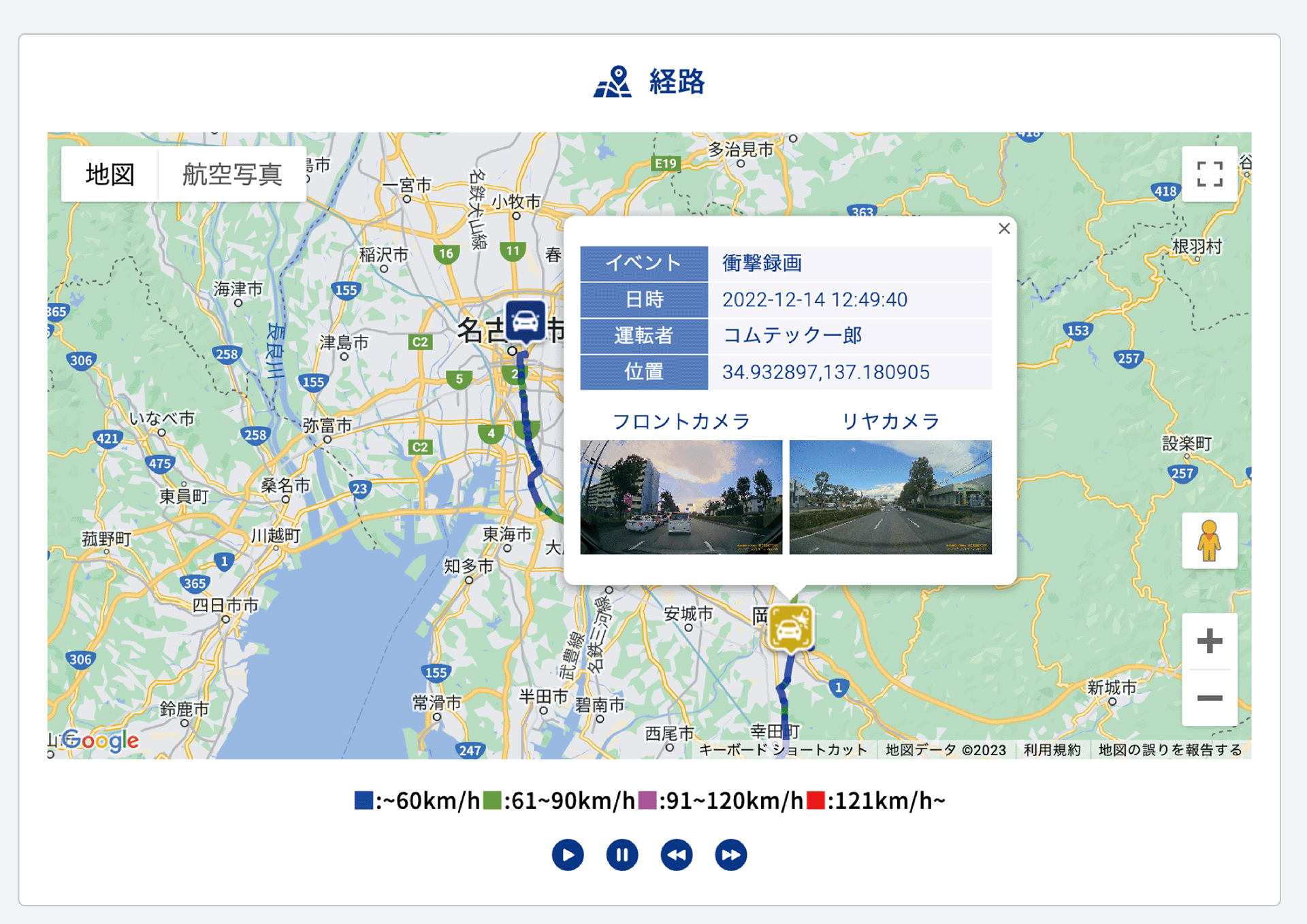The width and height of the screenshot is (1307, 924).
Task: Click the purple 91~120km/h legend swatch
Action: click(x=647, y=800)
